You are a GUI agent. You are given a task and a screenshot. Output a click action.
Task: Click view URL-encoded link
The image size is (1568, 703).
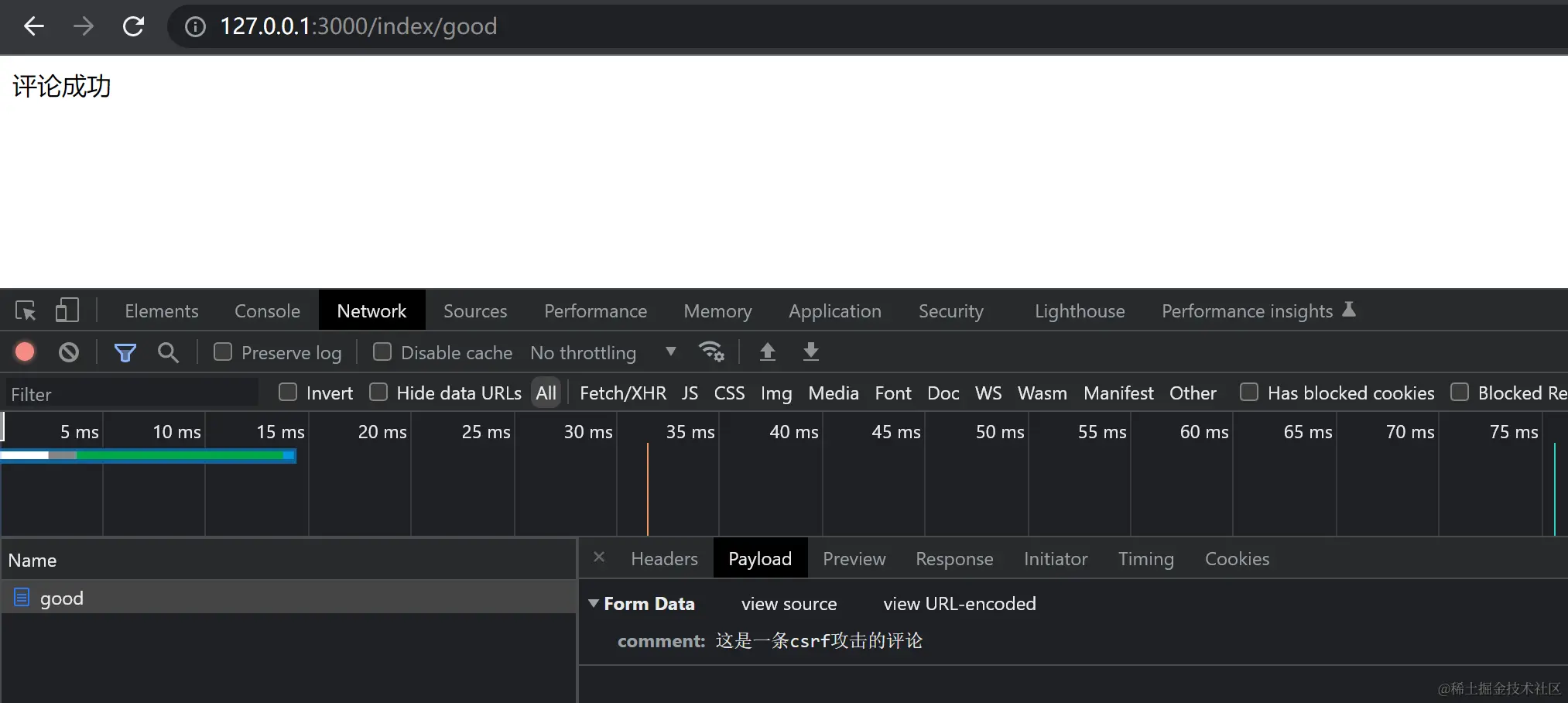coord(959,603)
